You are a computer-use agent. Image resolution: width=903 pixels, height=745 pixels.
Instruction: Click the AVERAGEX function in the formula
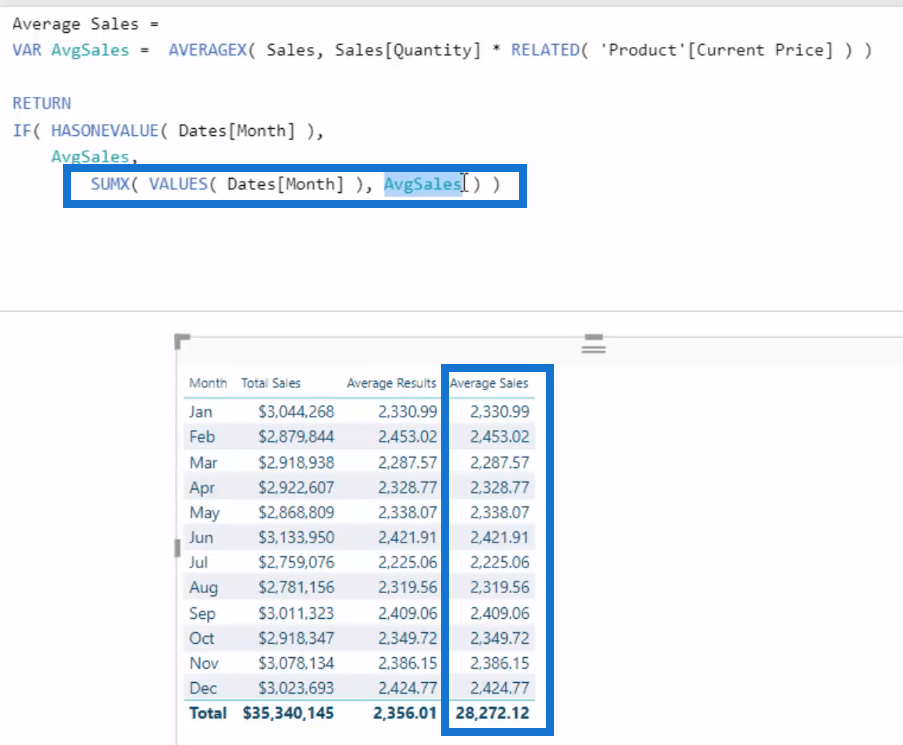tap(207, 50)
